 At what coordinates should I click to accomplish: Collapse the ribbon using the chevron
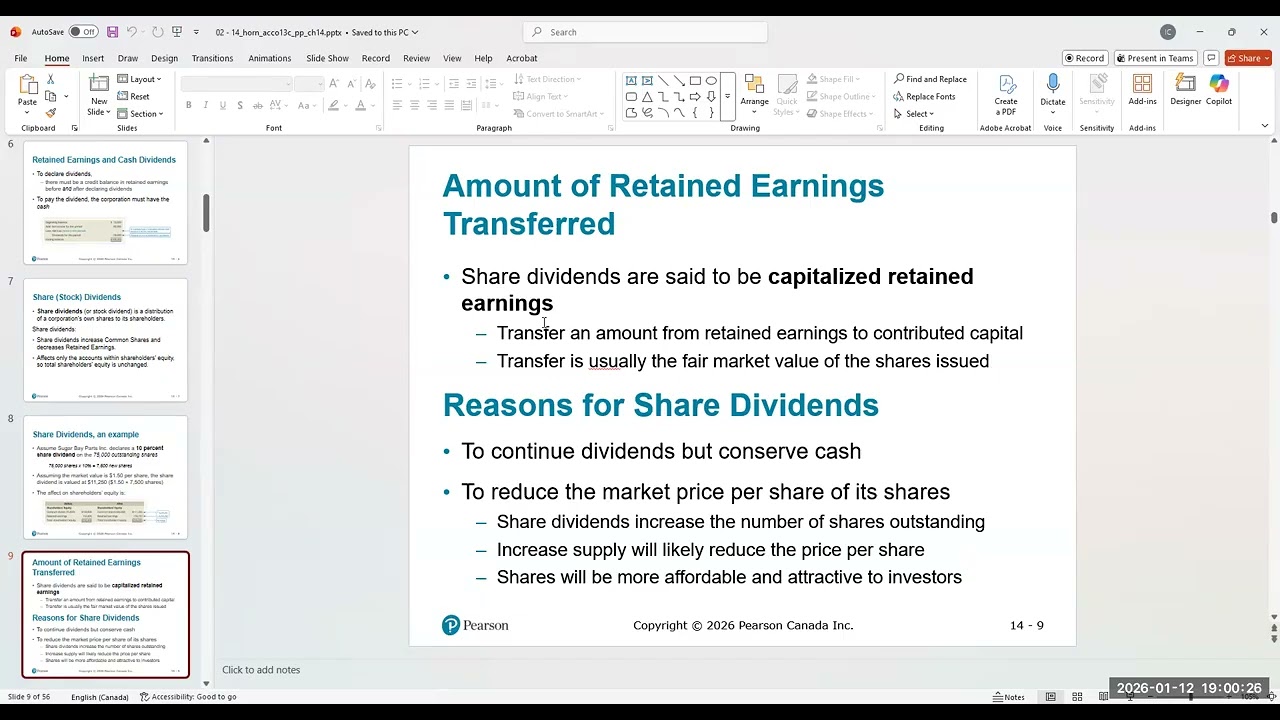point(1265,126)
